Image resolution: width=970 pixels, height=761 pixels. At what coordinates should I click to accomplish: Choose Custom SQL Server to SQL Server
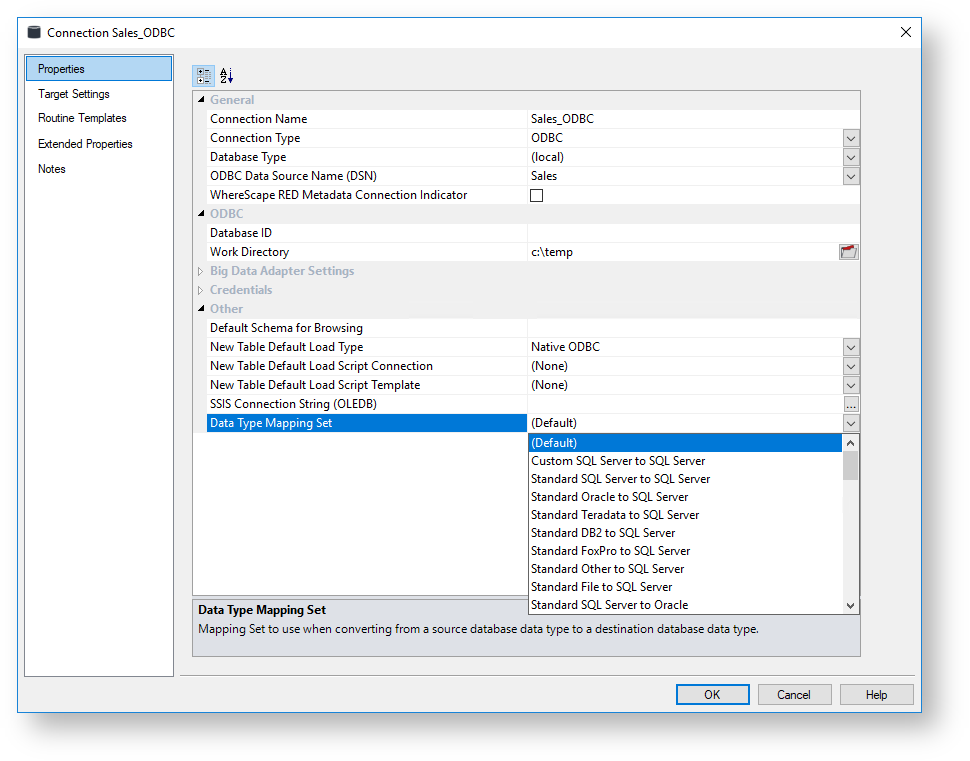point(685,461)
